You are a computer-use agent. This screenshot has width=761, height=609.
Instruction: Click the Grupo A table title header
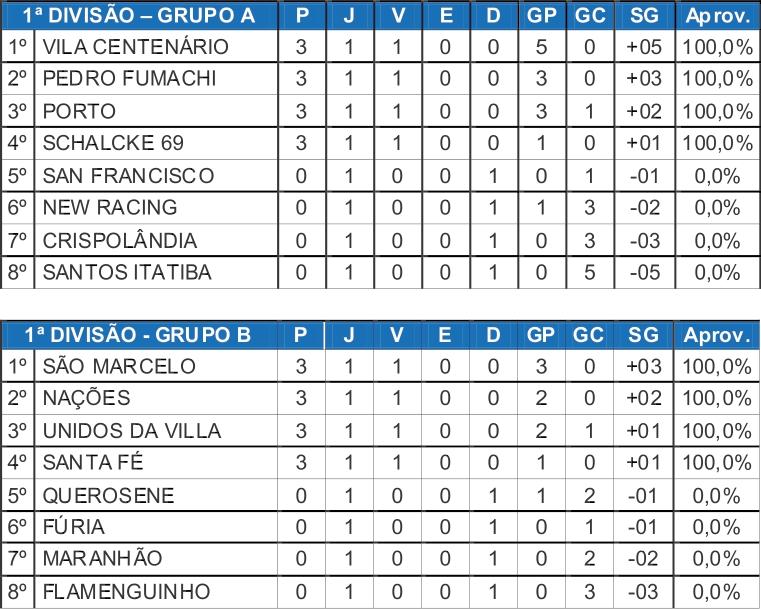(139, 16)
